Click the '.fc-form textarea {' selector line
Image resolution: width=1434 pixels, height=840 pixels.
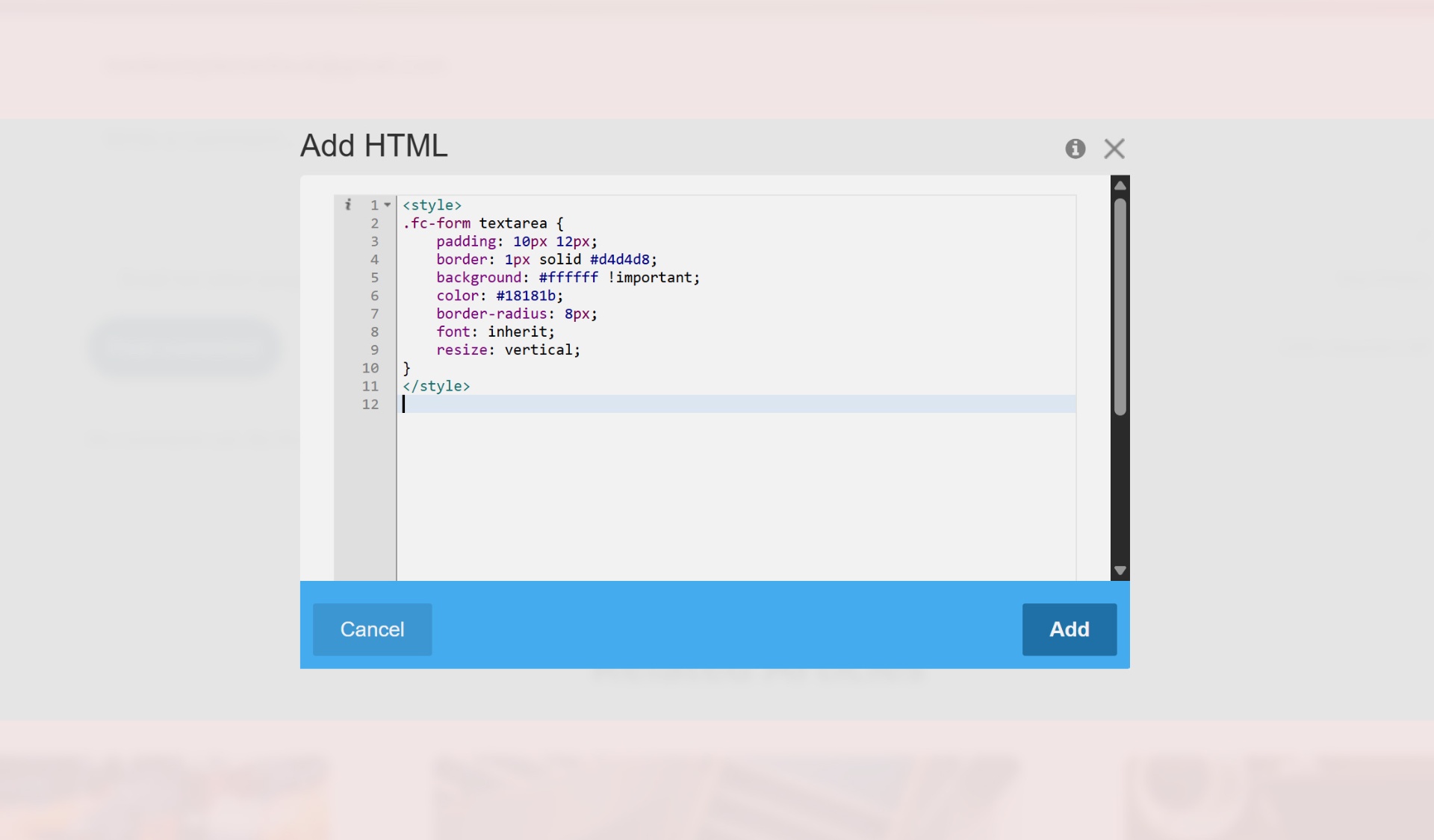coord(483,223)
